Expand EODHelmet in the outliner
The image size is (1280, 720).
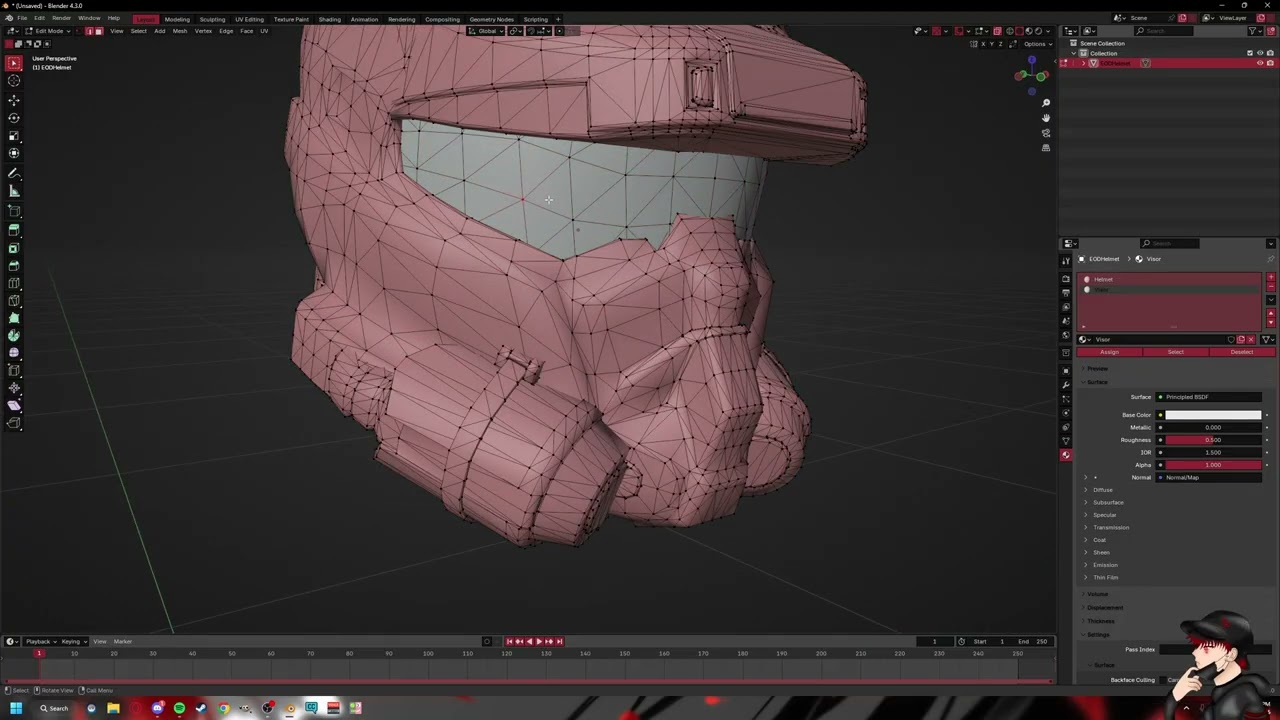pyautogui.click(x=1083, y=63)
